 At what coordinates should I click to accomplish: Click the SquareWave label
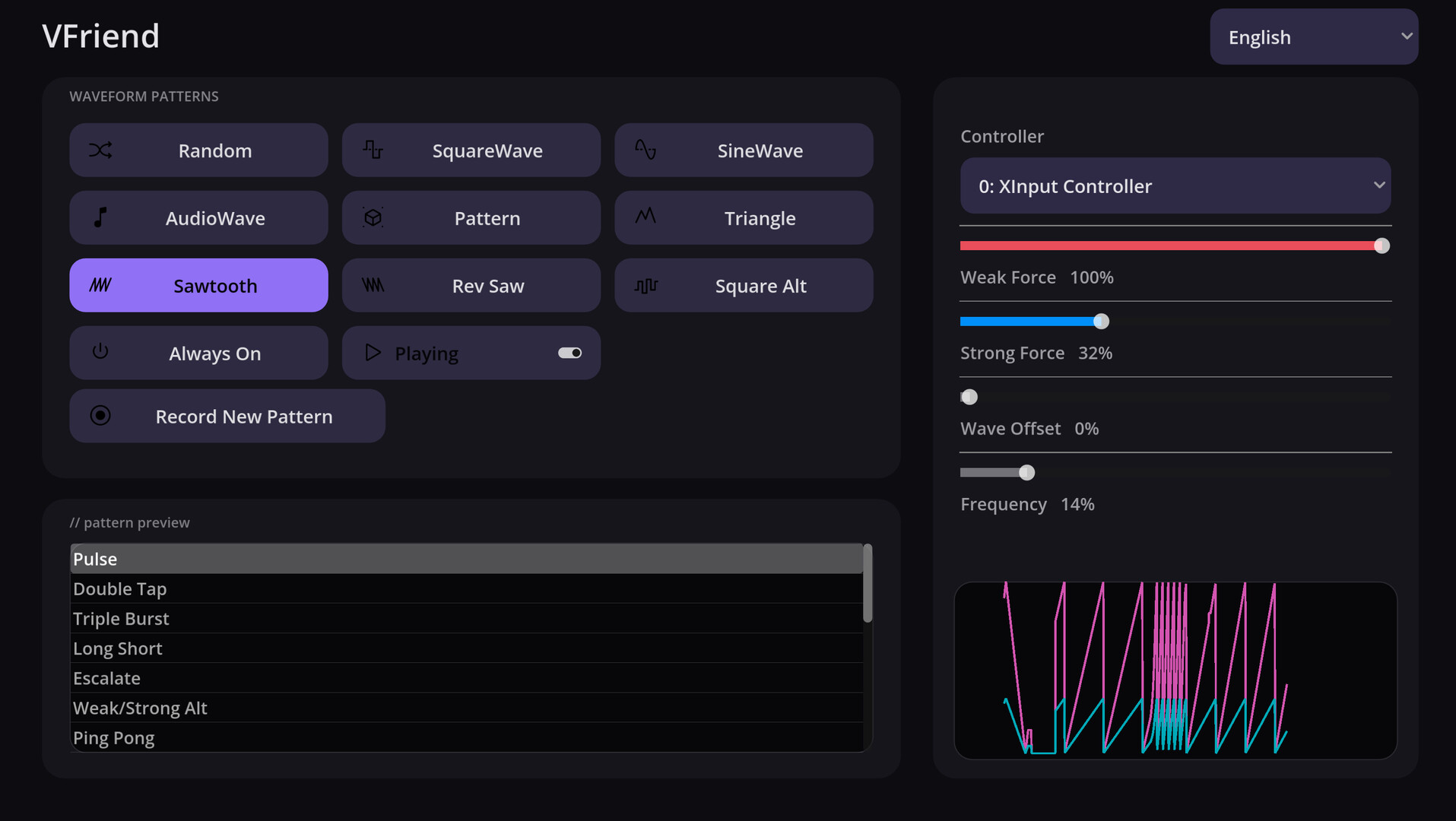click(x=487, y=151)
